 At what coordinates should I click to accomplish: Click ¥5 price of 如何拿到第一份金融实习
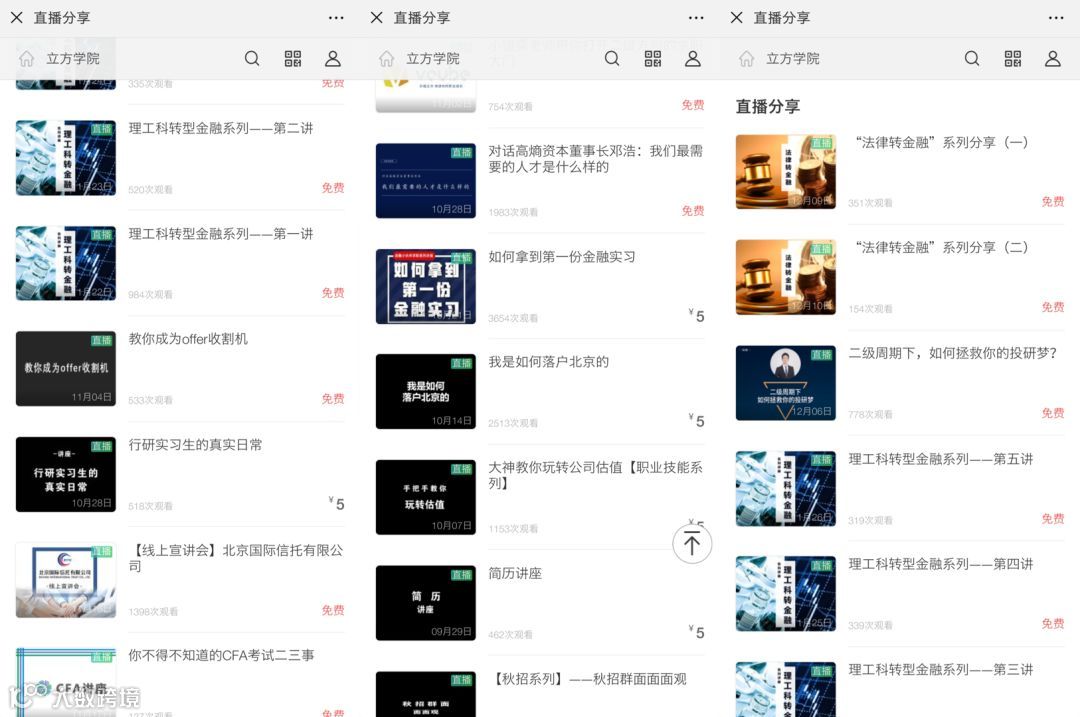click(696, 315)
